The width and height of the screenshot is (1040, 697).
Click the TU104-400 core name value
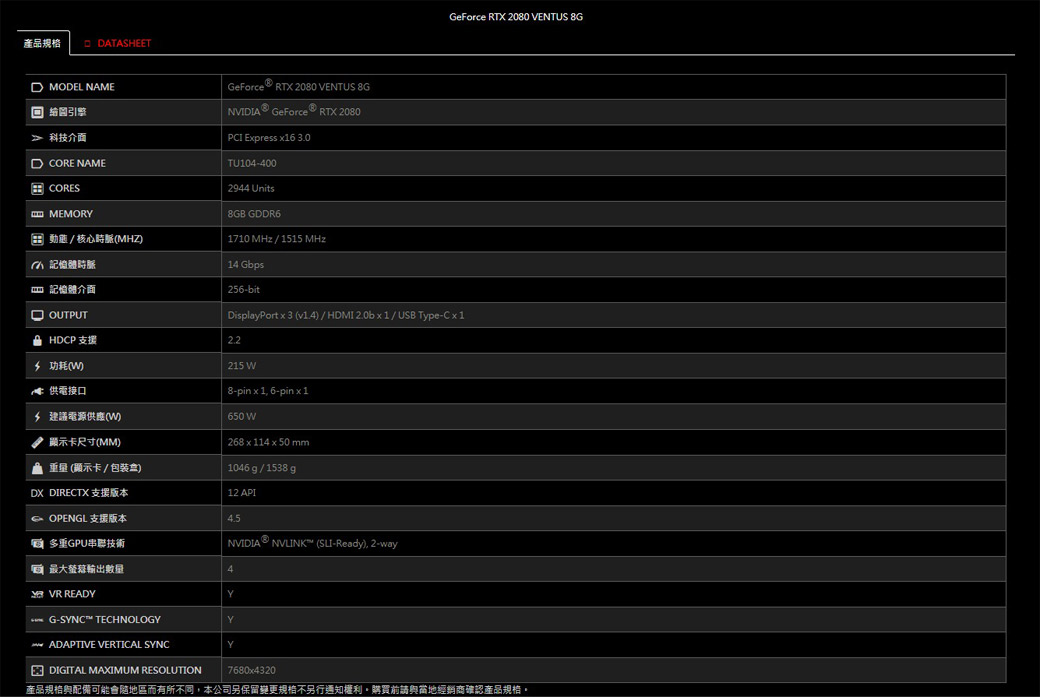click(x=252, y=163)
